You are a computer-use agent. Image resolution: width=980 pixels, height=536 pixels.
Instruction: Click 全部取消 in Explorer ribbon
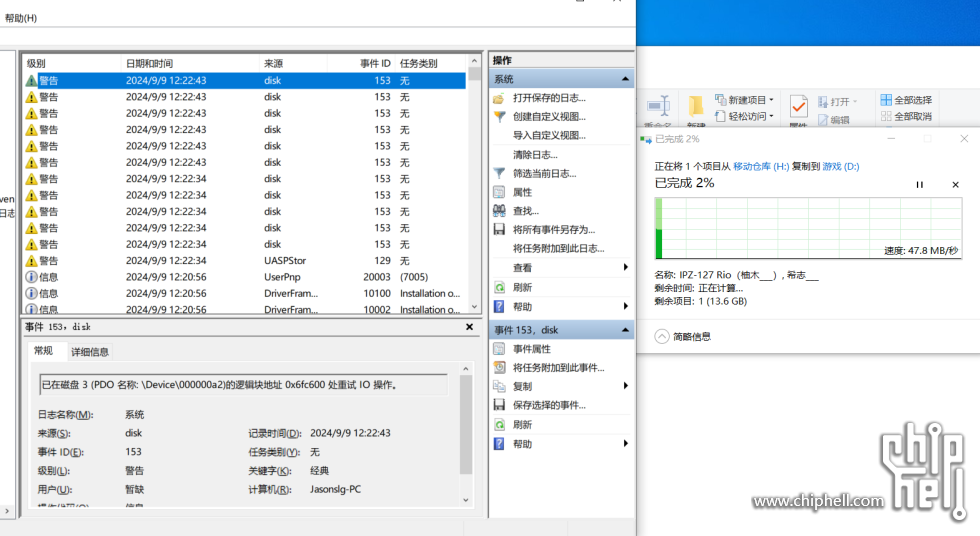coord(906,116)
